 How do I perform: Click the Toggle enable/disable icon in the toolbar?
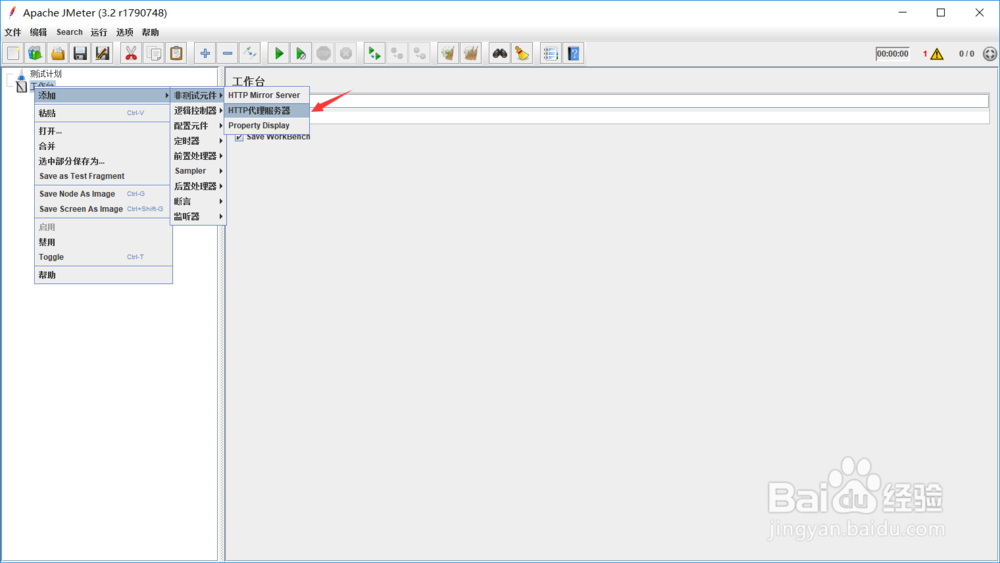[249, 54]
